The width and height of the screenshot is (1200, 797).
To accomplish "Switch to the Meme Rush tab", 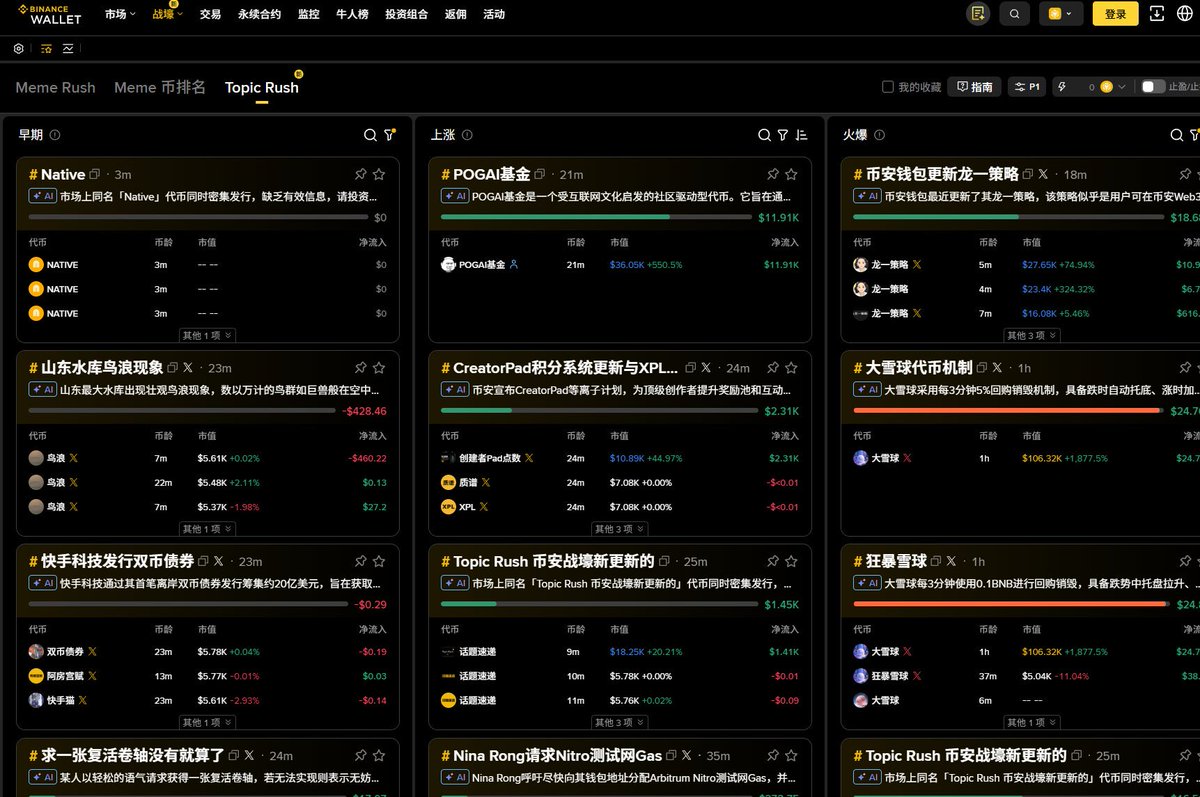I will coord(56,87).
